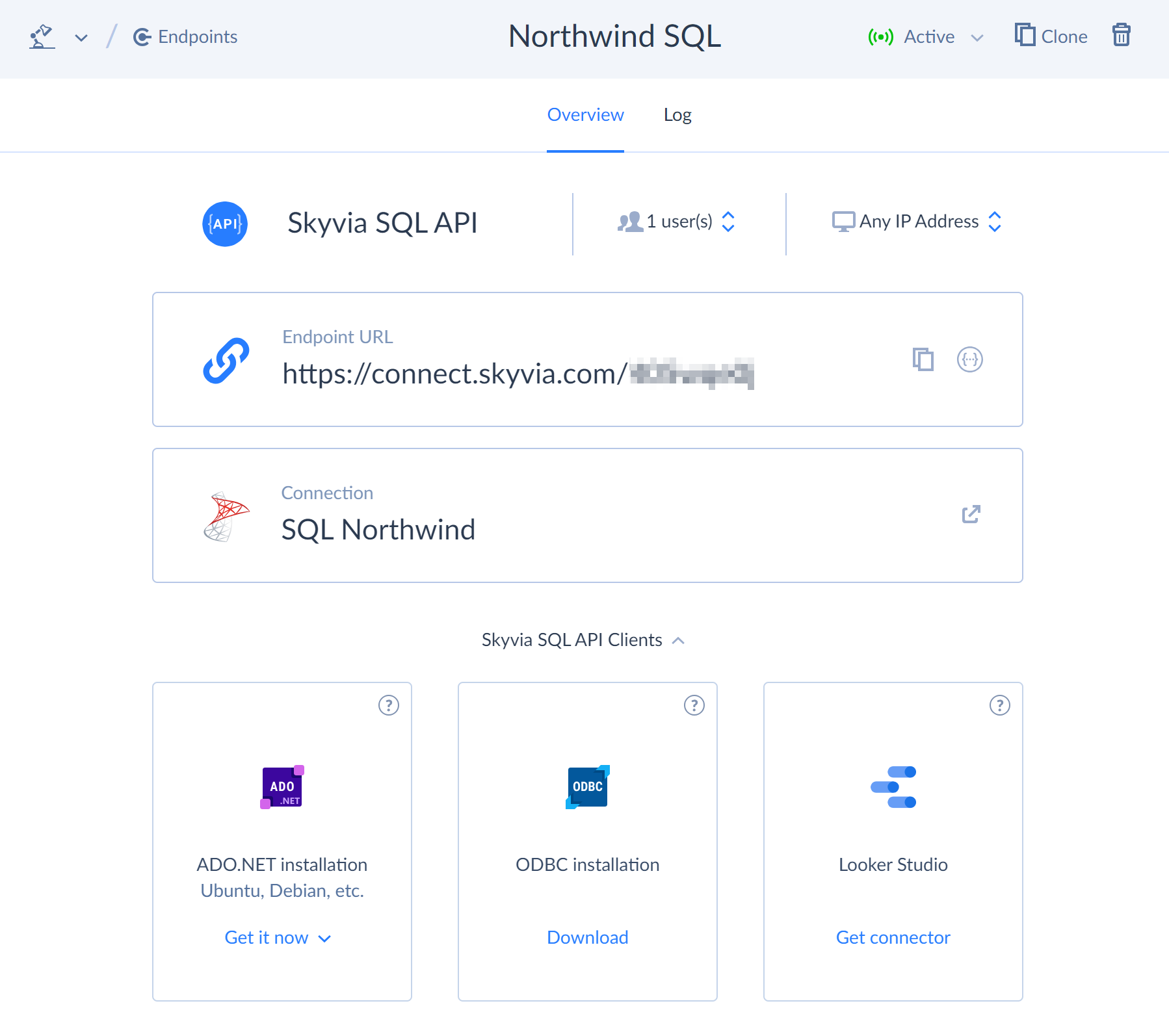Open help for ODBC installation
Viewport: 1169px width, 1036px height.
click(x=694, y=705)
